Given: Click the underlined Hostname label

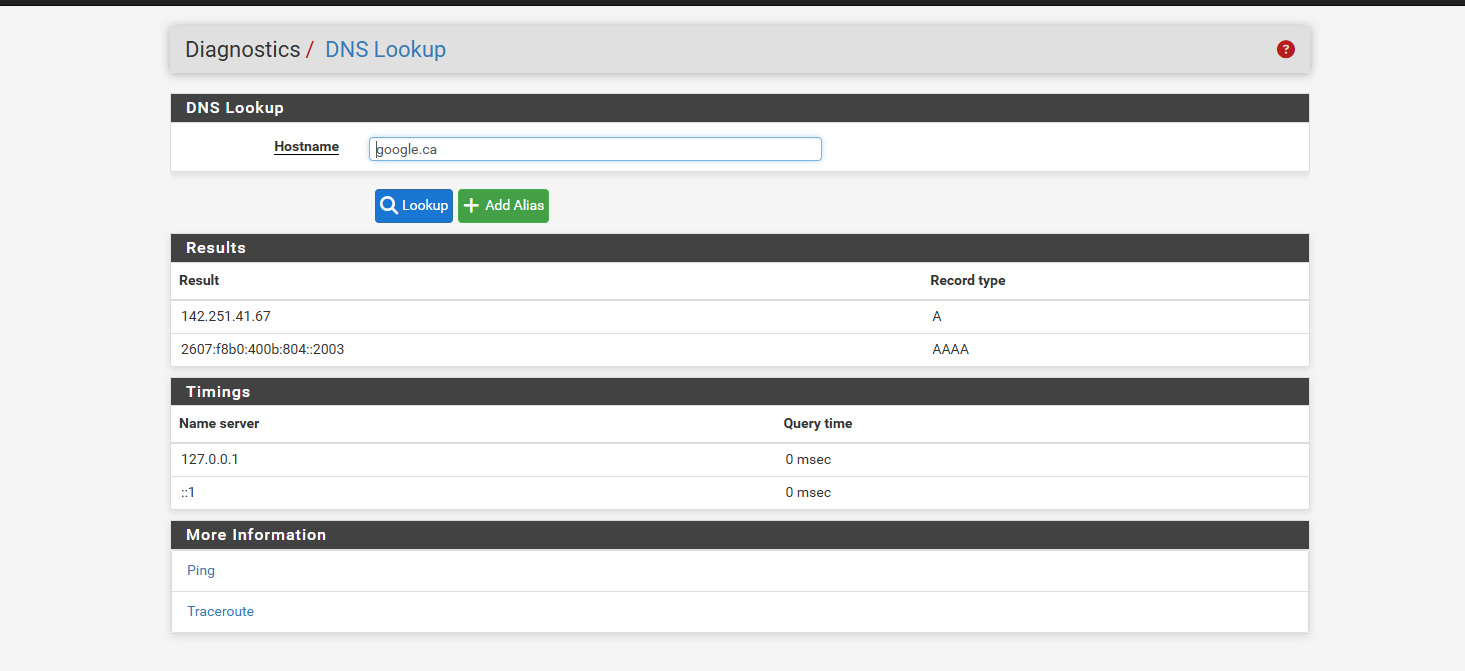Looking at the screenshot, I should click(306, 147).
